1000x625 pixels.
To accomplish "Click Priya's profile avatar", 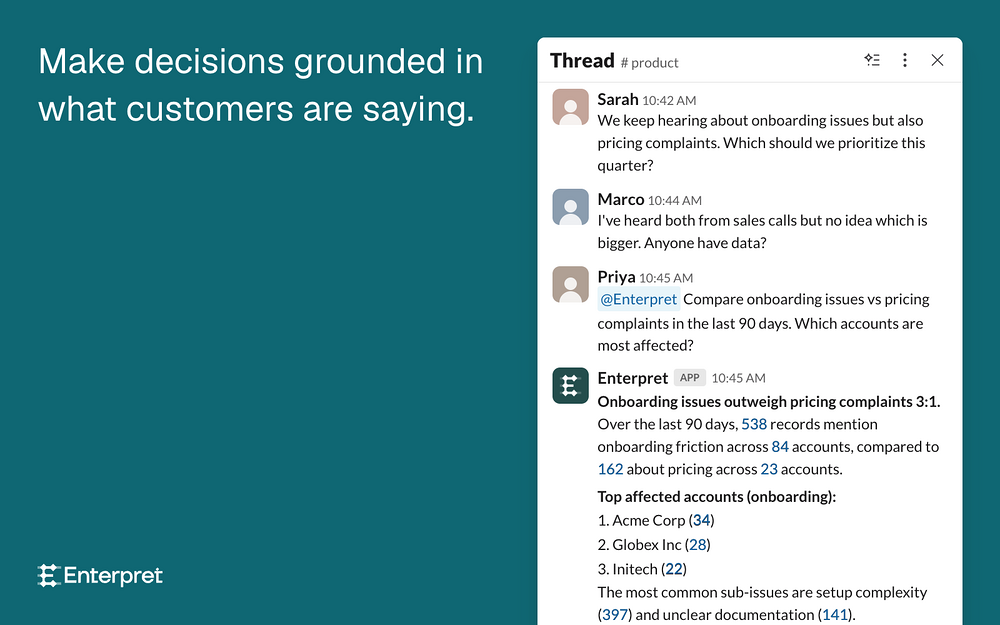I will point(570,284).
